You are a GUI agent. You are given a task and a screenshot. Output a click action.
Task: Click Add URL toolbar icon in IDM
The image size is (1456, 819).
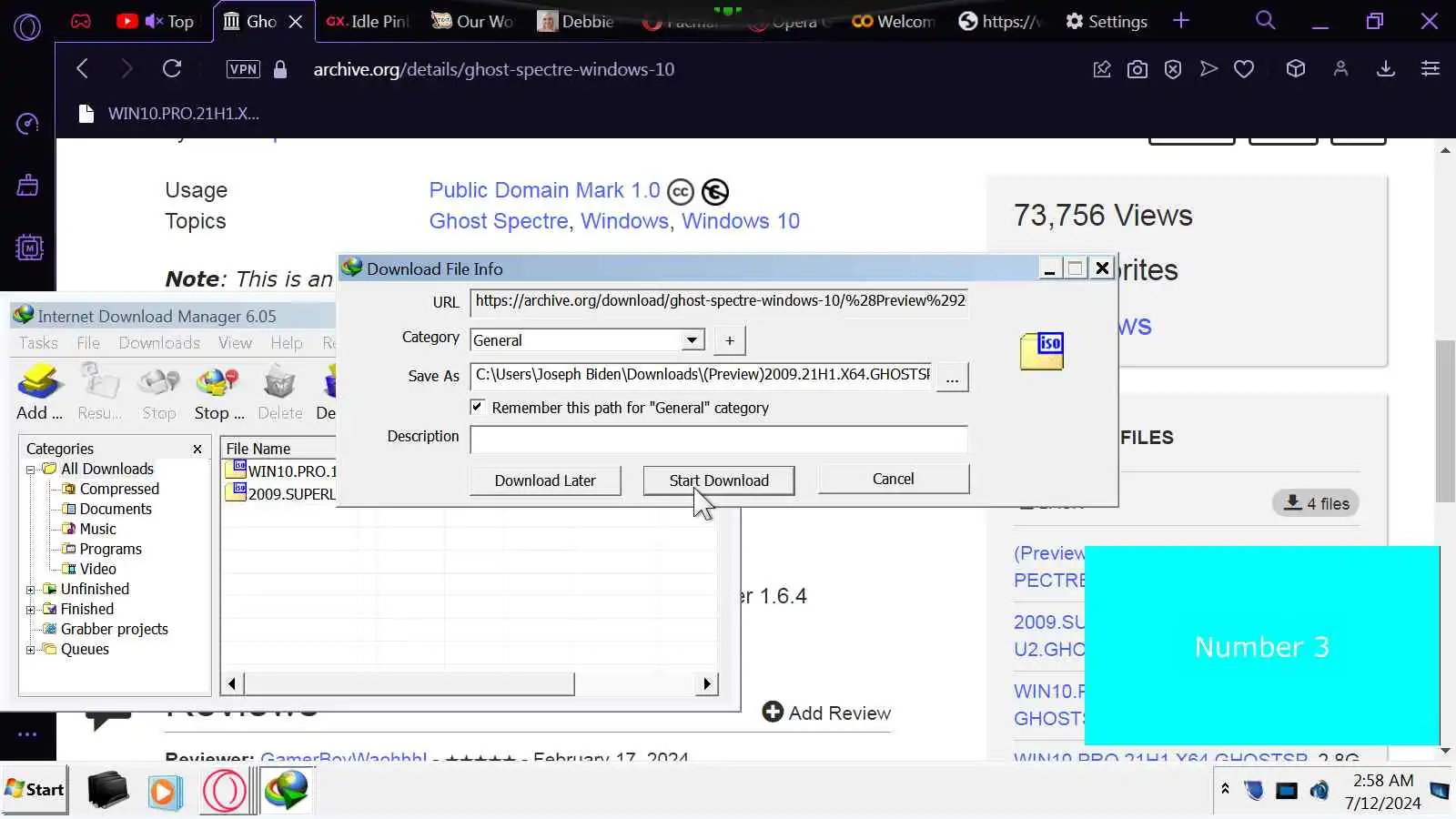click(x=40, y=392)
